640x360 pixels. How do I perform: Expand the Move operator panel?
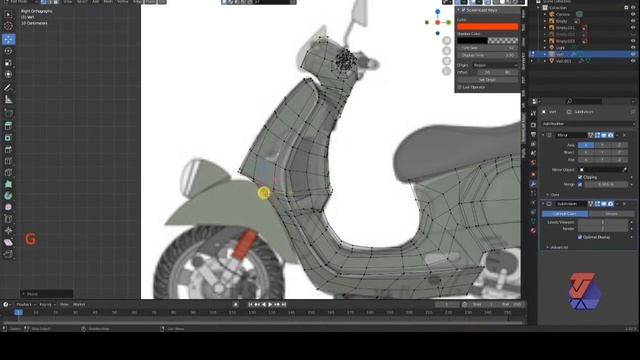point(47,294)
